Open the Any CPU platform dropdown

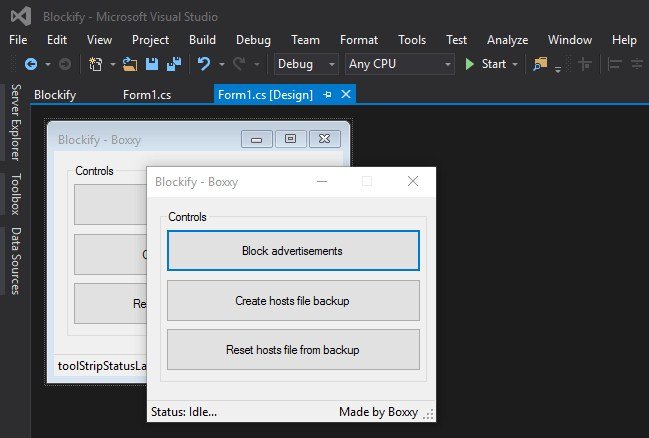point(399,64)
